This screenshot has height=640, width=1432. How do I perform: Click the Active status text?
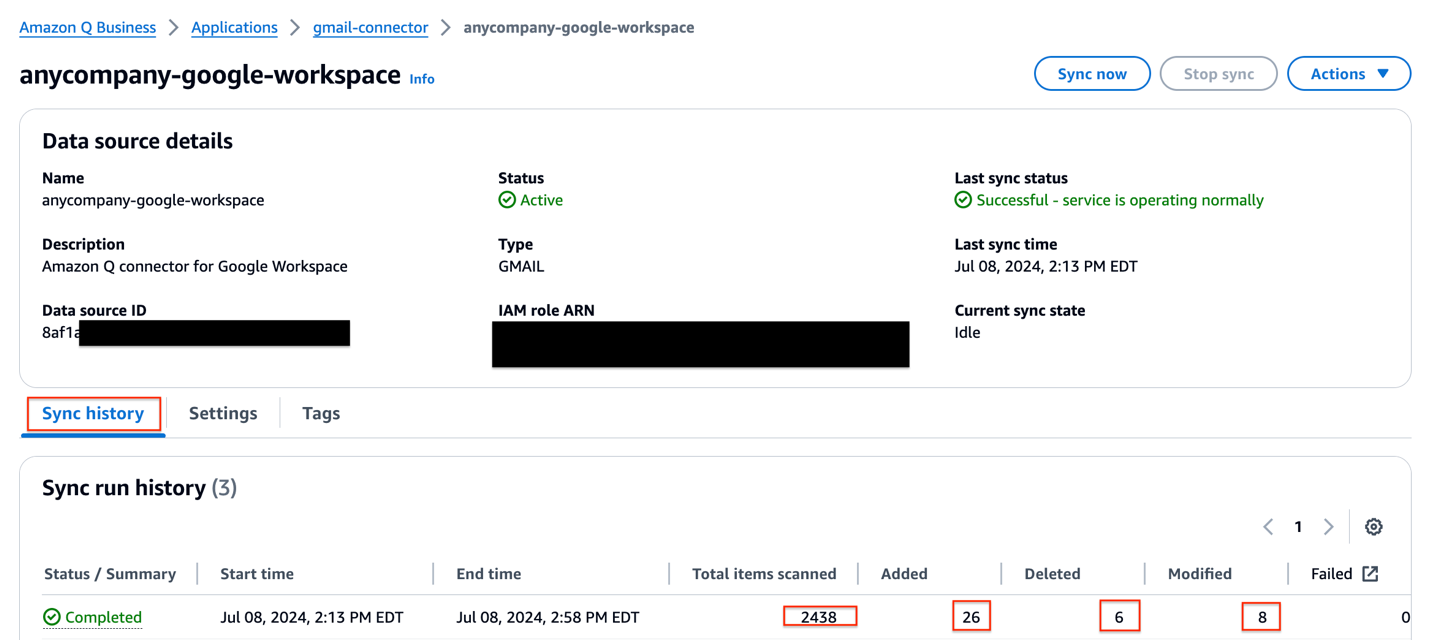tap(541, 200)
